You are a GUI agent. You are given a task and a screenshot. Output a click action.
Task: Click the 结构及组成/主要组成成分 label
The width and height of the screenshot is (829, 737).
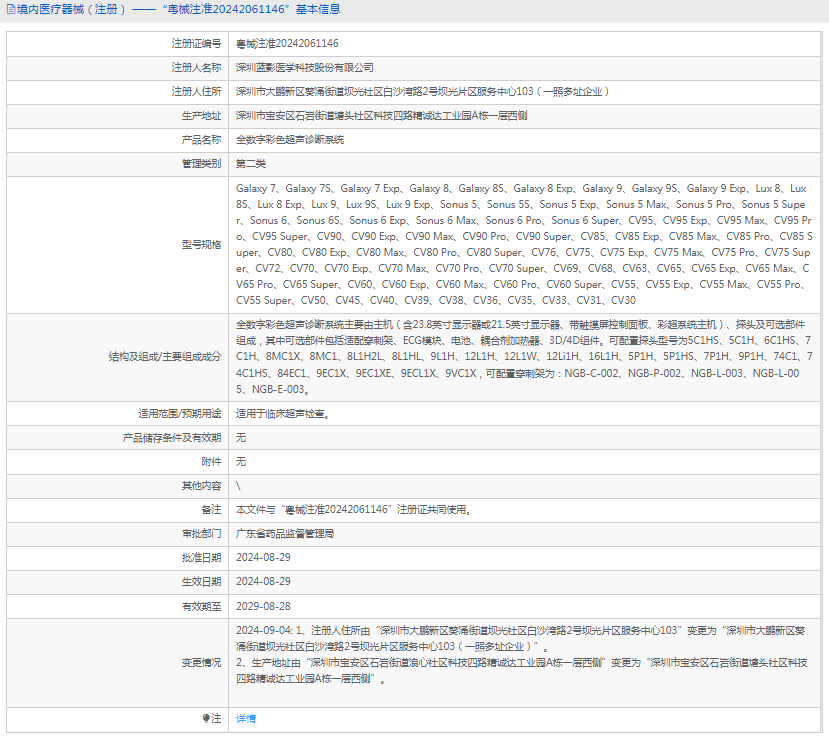coord(165,357)
